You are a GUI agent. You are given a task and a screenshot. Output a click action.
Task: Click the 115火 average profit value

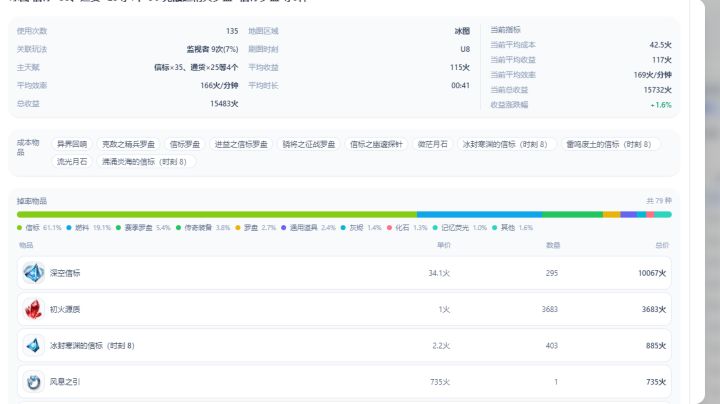pos(460,67)
